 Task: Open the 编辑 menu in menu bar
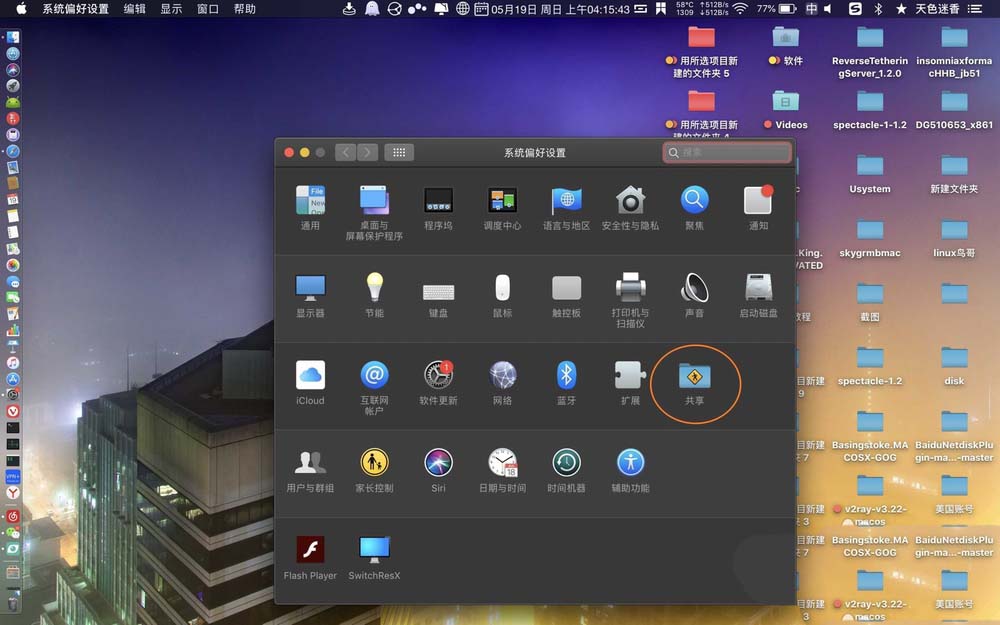[134, 9]
